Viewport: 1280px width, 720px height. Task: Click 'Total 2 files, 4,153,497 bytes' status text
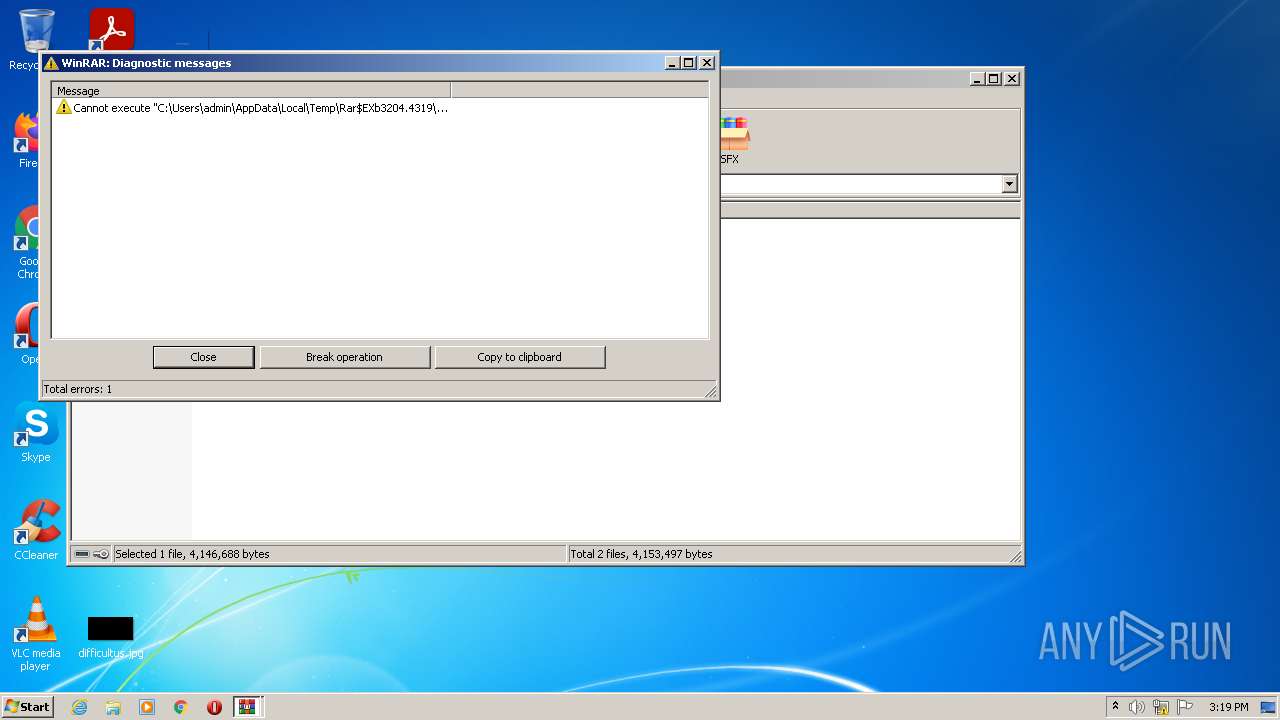(x=641, y=554)
